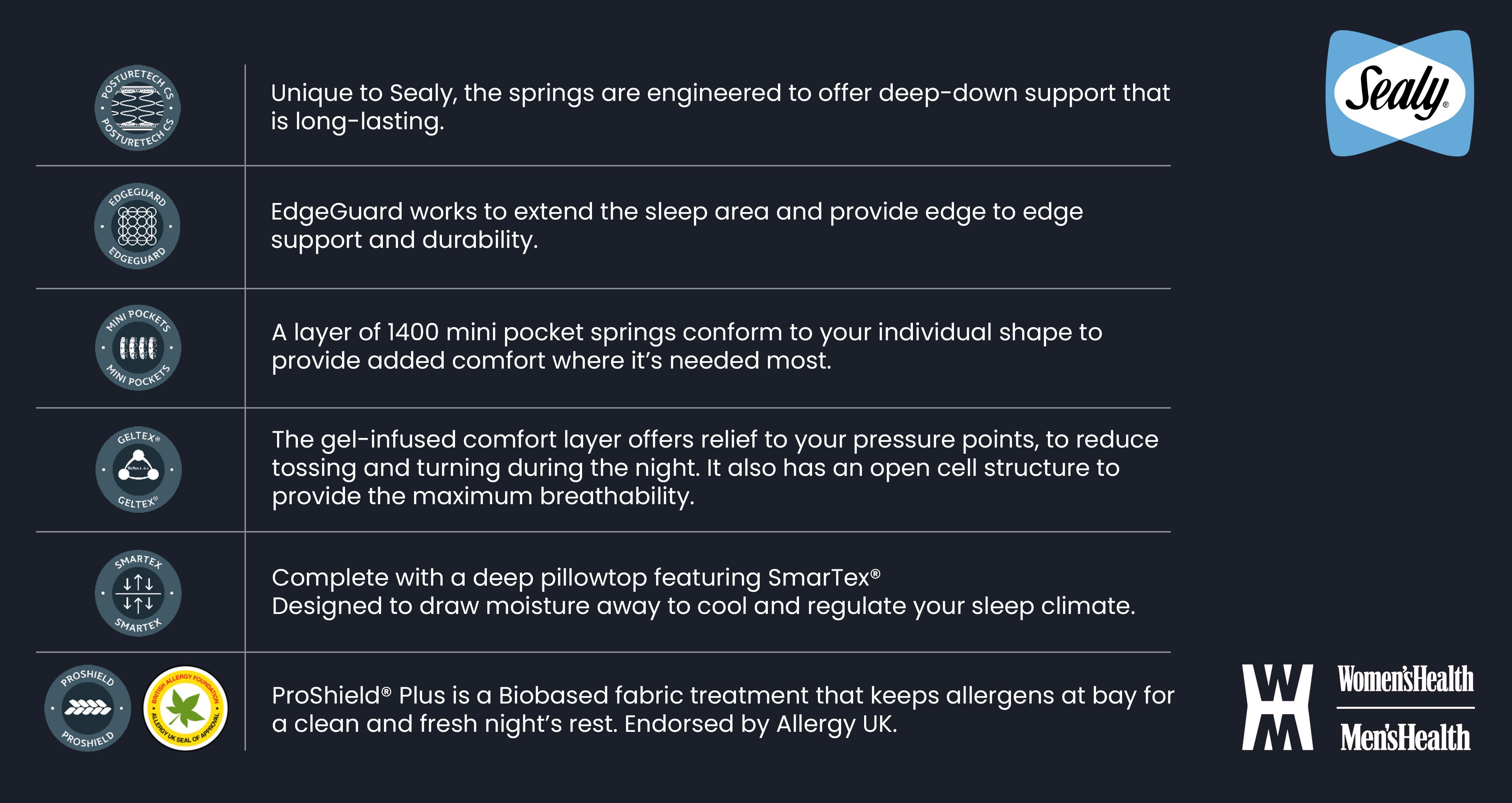The height and width of the screenshot is (803, 1512).
Task: Select the deep-down support springs description
Action: tap(720, 107)
